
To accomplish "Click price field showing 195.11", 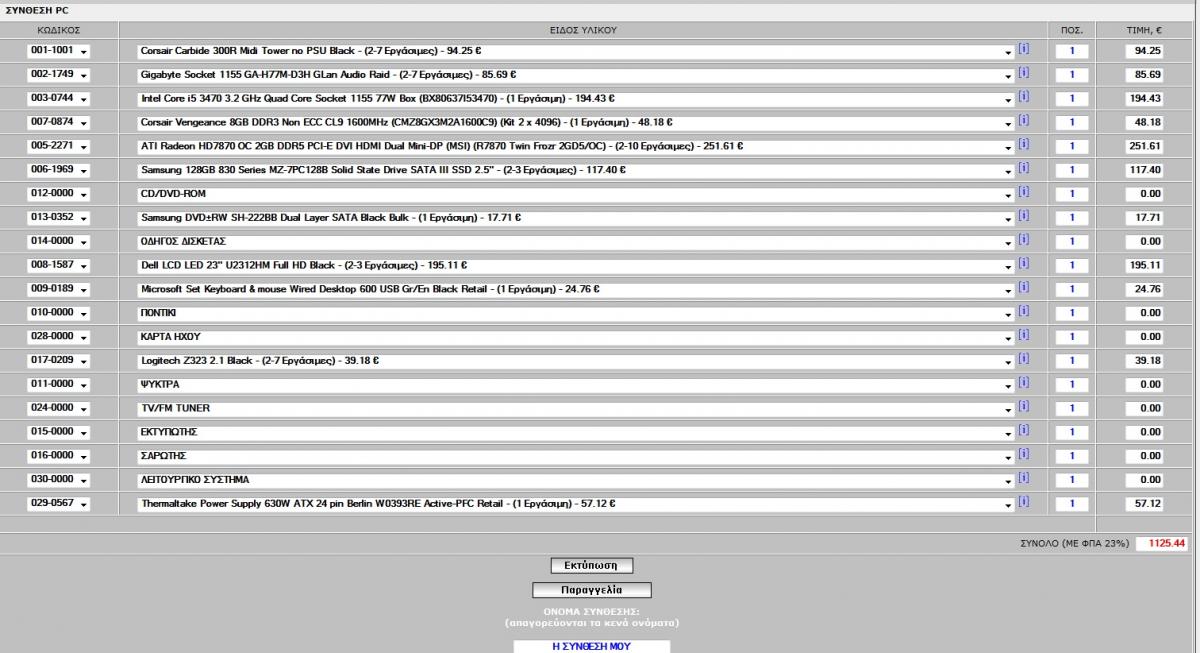I will pos(1145,266).
